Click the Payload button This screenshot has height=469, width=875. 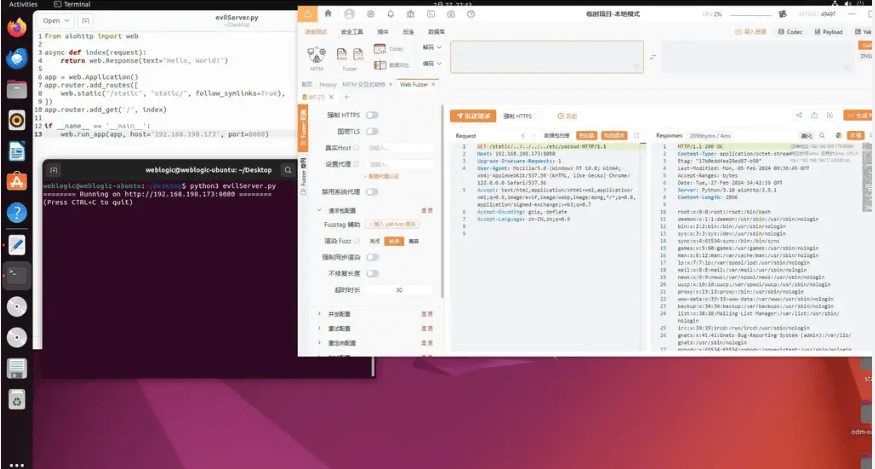pos(827,32)
